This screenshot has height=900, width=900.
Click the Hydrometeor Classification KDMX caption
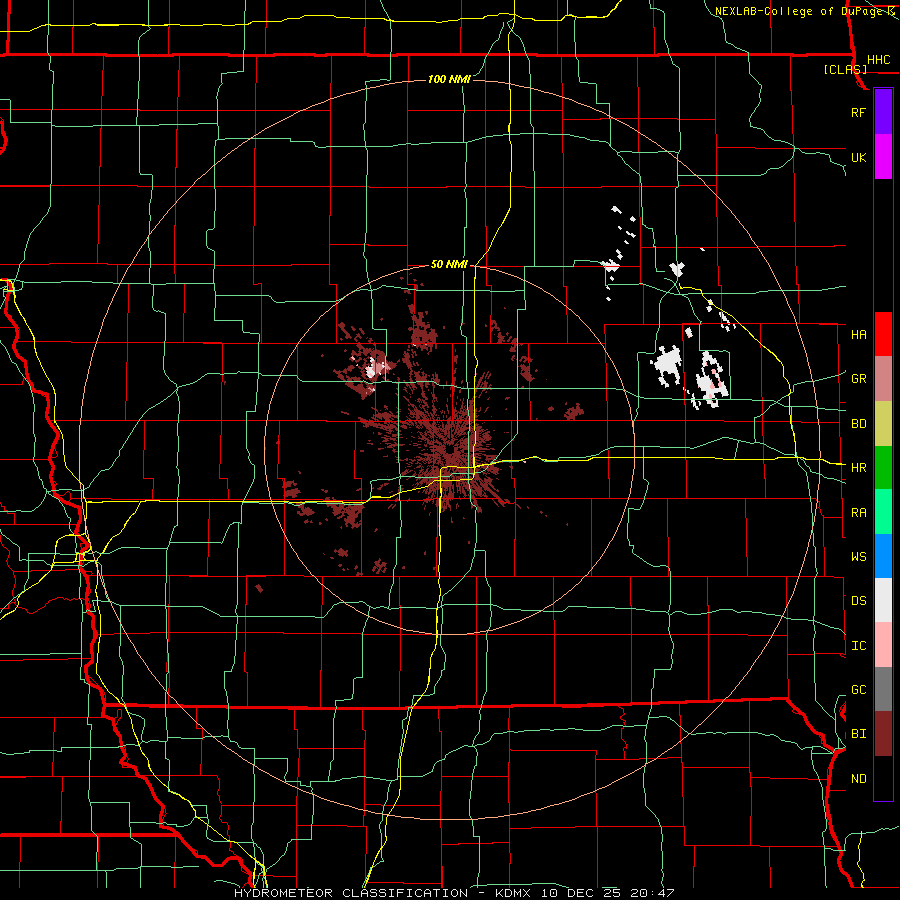pyautogui.click(x=454, y=893)
